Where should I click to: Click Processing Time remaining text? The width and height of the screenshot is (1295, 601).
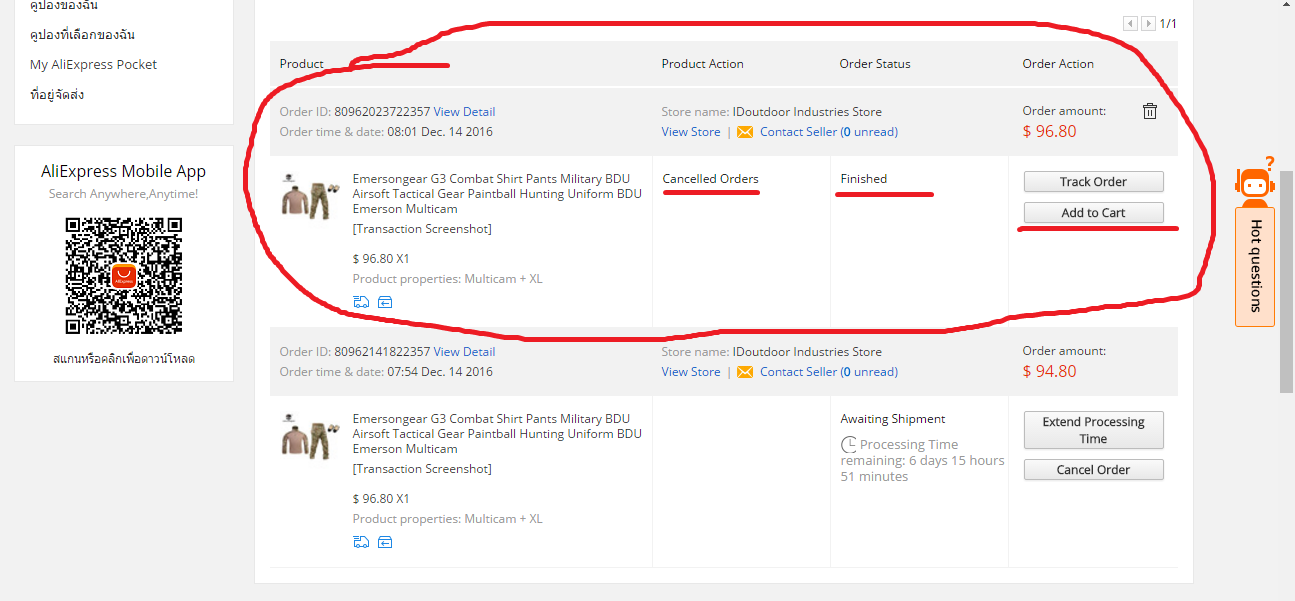tap(922, 461)
